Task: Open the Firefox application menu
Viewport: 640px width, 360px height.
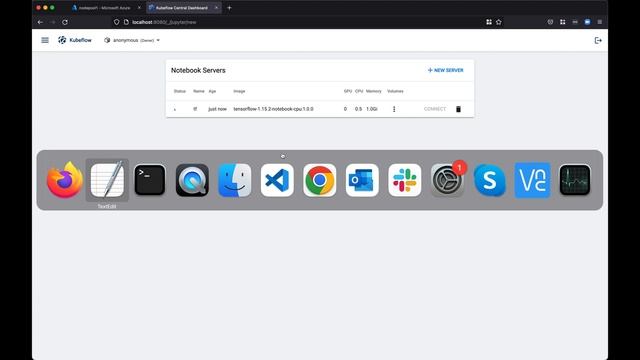Action: point(600,22)
